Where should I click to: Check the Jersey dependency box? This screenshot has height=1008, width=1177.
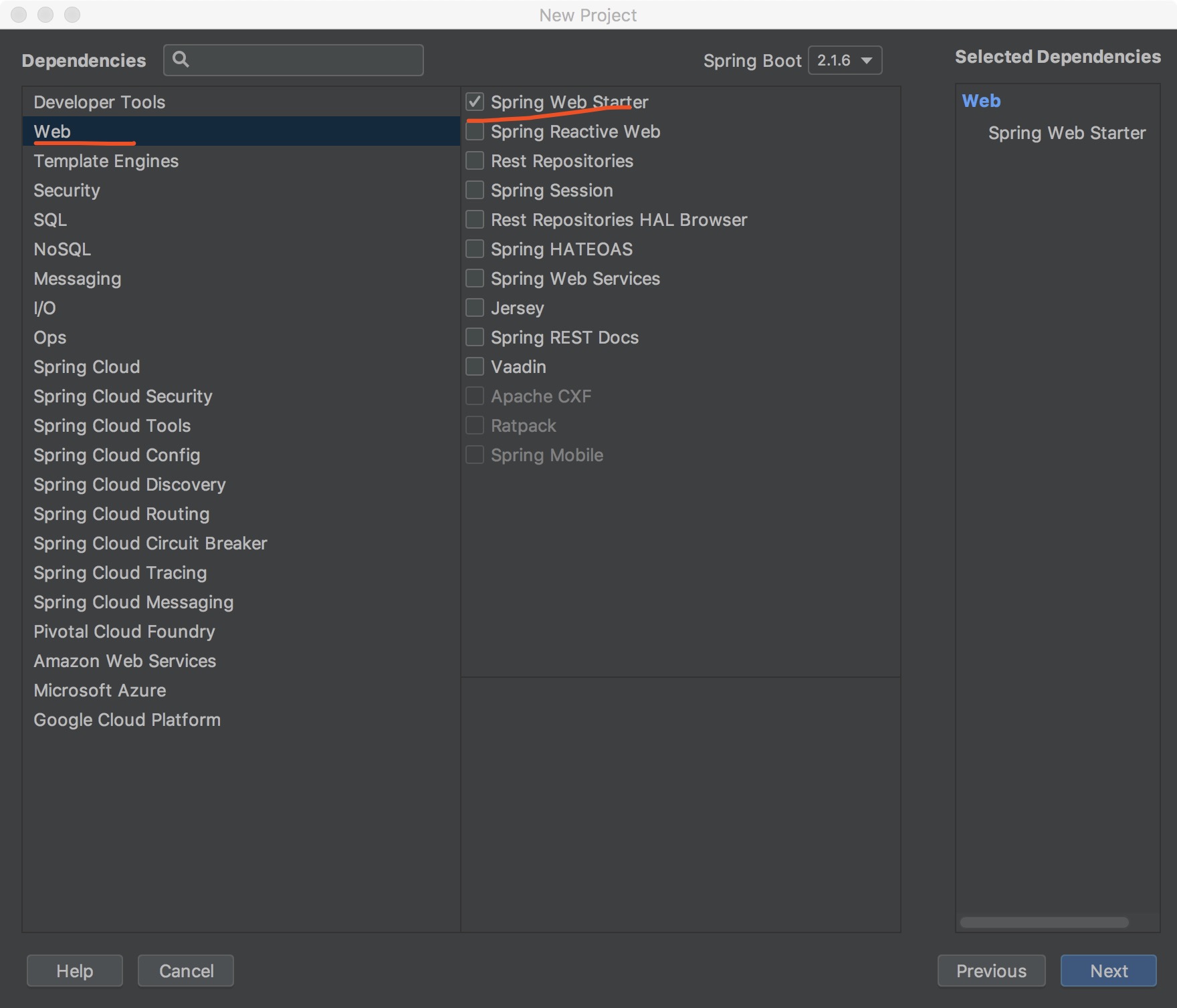pyautogui.click(x=475, y=308)
